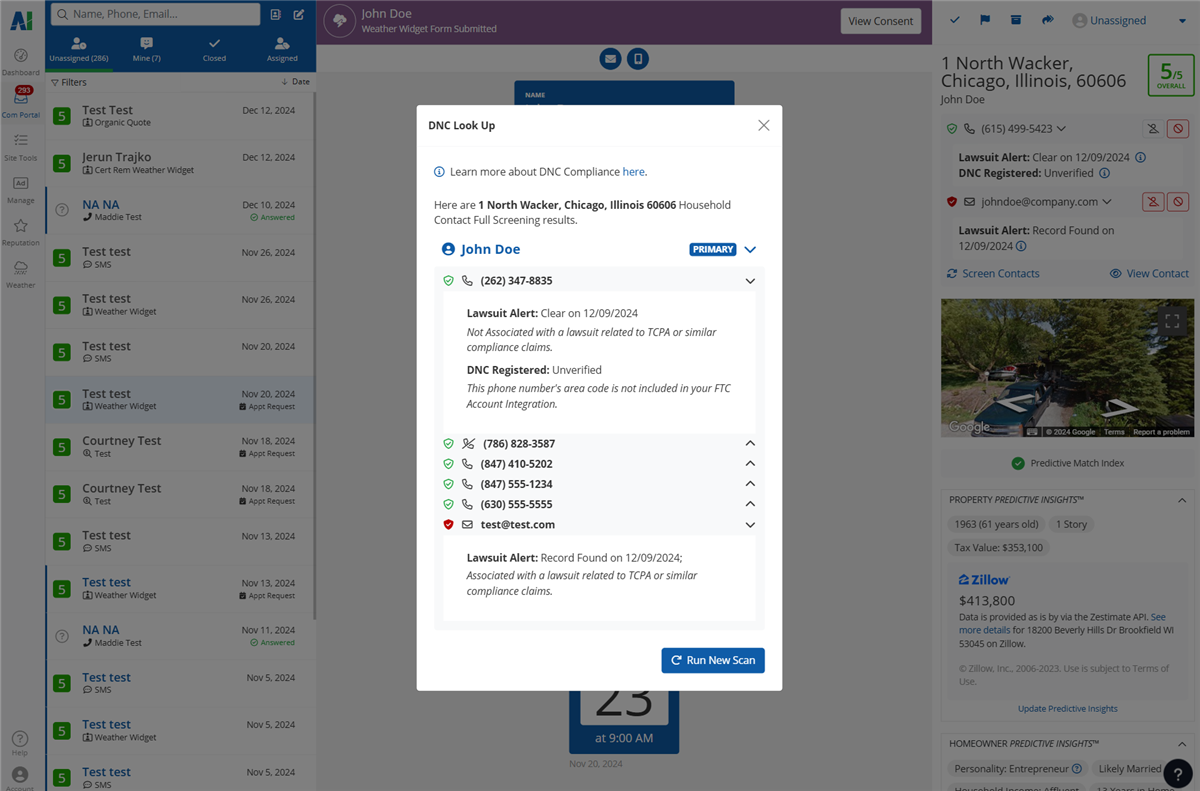This screenshot has width=1200, height=791.
Task: Click the mobile phone icon above the form
Action: (x=638, y=59)
